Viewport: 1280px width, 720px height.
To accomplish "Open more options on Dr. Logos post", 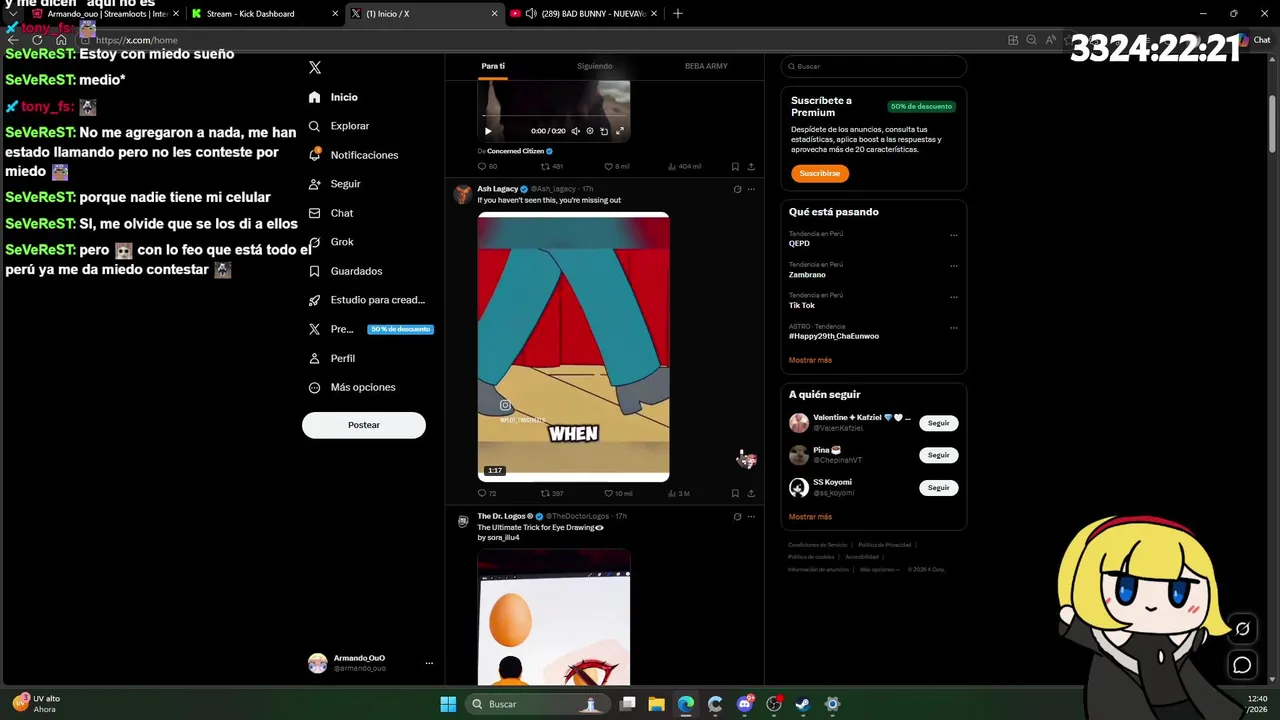I will [x=751, y=517].
